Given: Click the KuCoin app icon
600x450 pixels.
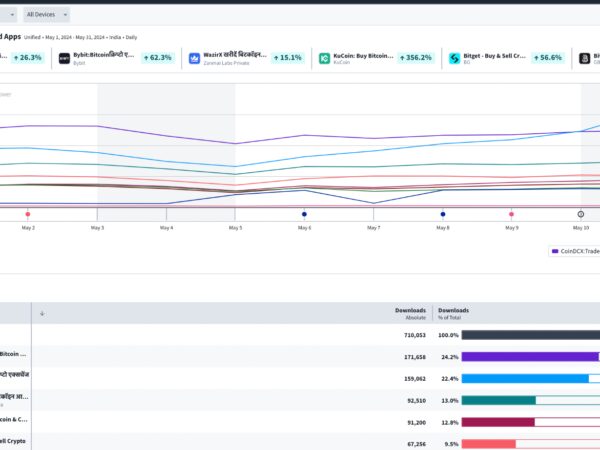Looking at the screenshot, I should pyautogui.click(x=324, y=58).
